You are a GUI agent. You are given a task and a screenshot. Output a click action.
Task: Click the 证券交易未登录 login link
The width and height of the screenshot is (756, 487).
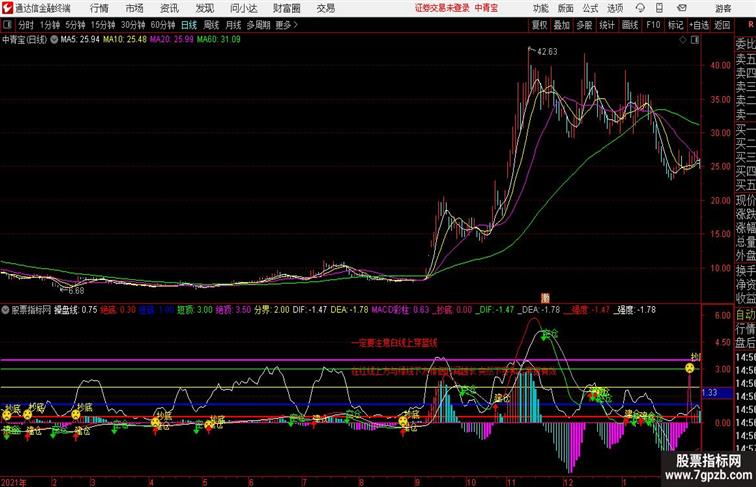(x=442, y=8)
